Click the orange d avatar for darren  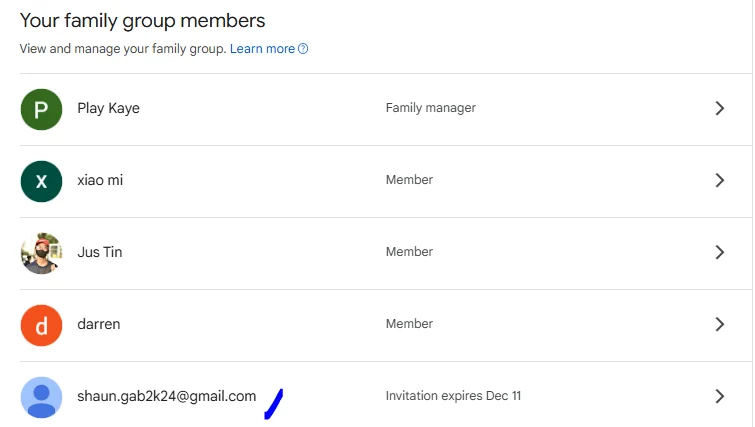pos(41,325)
